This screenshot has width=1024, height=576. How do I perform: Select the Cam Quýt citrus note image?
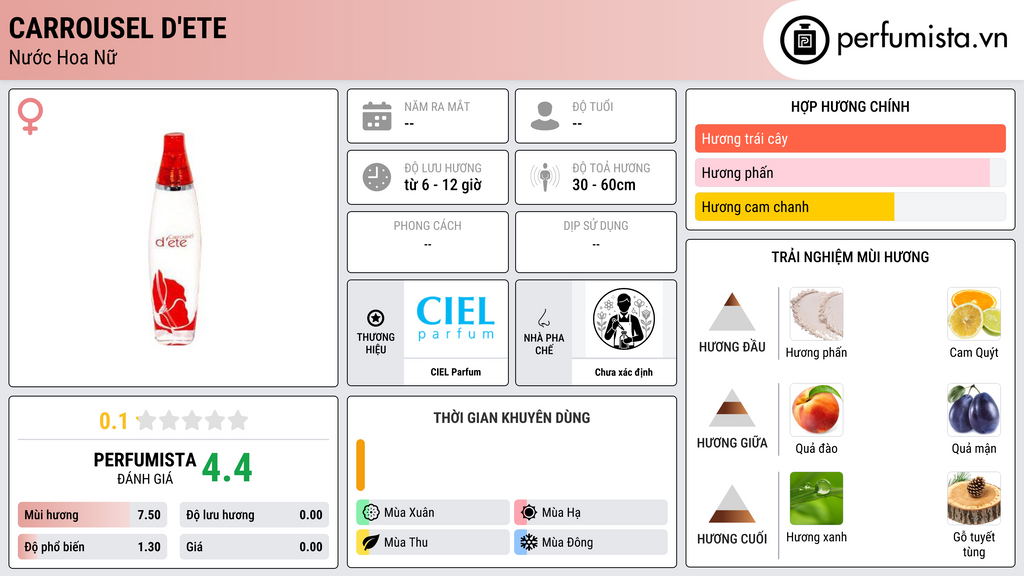pos(974,314)
